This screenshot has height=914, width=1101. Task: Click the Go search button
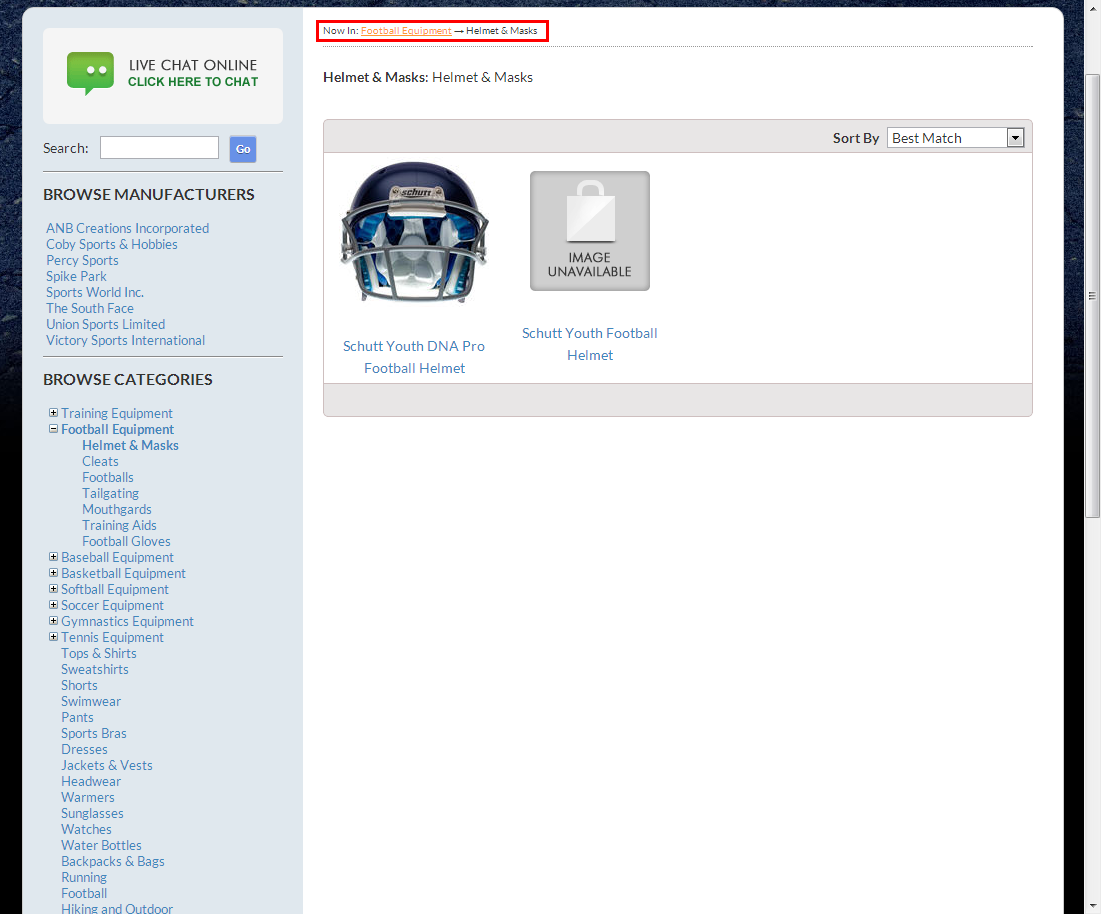coord(243,149)
